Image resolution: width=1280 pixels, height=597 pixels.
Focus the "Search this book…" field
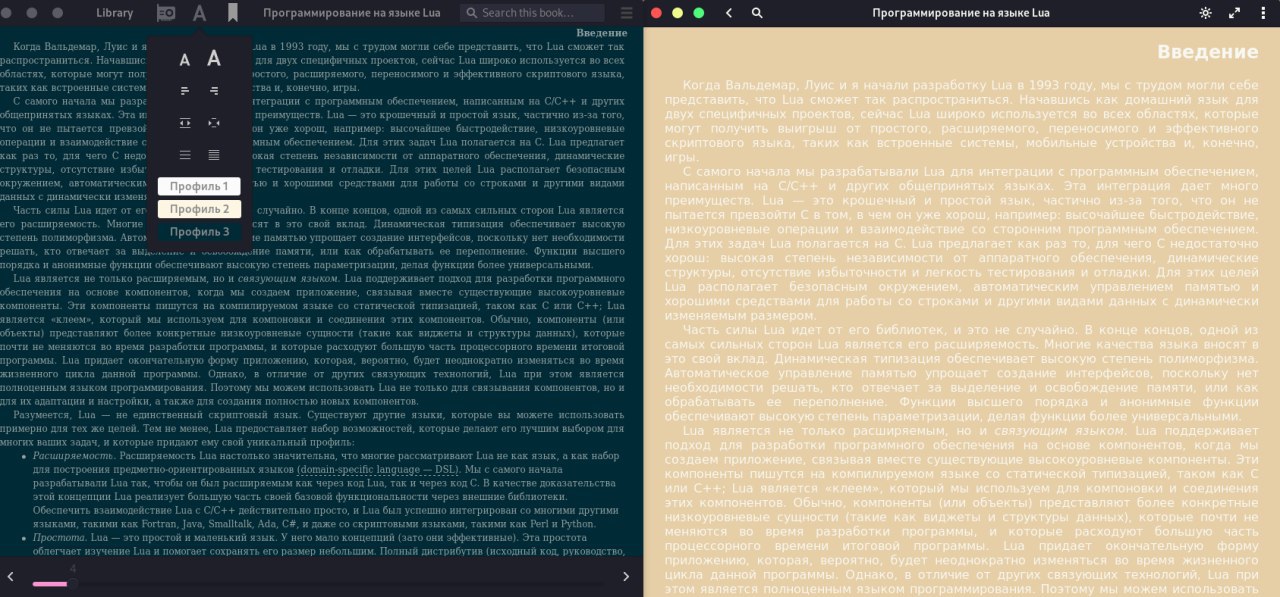(532, 13)
